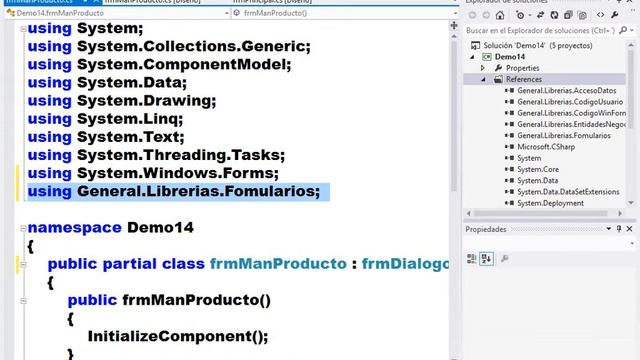The image size is (640, 360).
Task: Select the Solución 'Demo14' root node
Action: [x=538, y=45]
